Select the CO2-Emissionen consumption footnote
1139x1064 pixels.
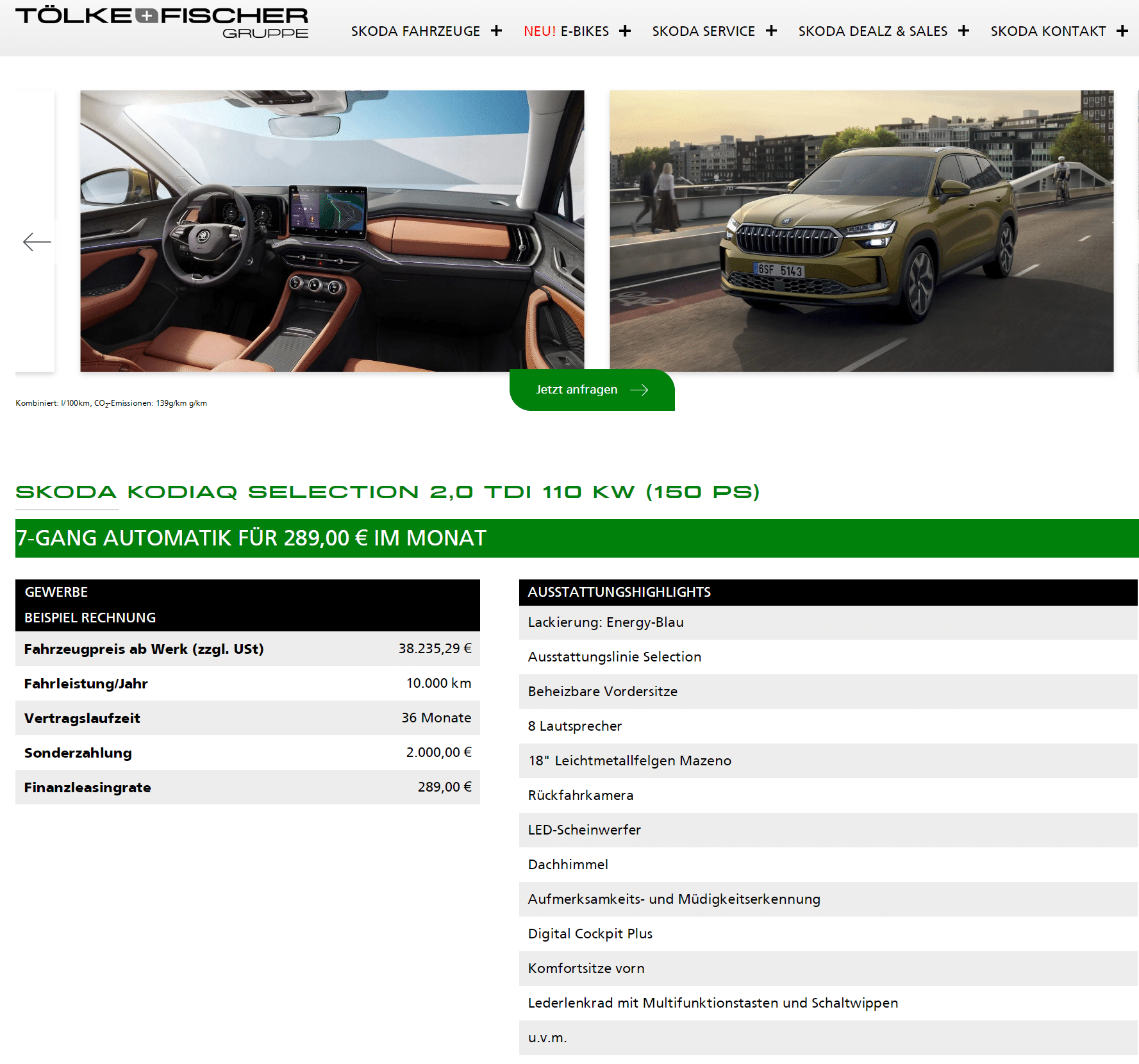click(x=112, y=403)
